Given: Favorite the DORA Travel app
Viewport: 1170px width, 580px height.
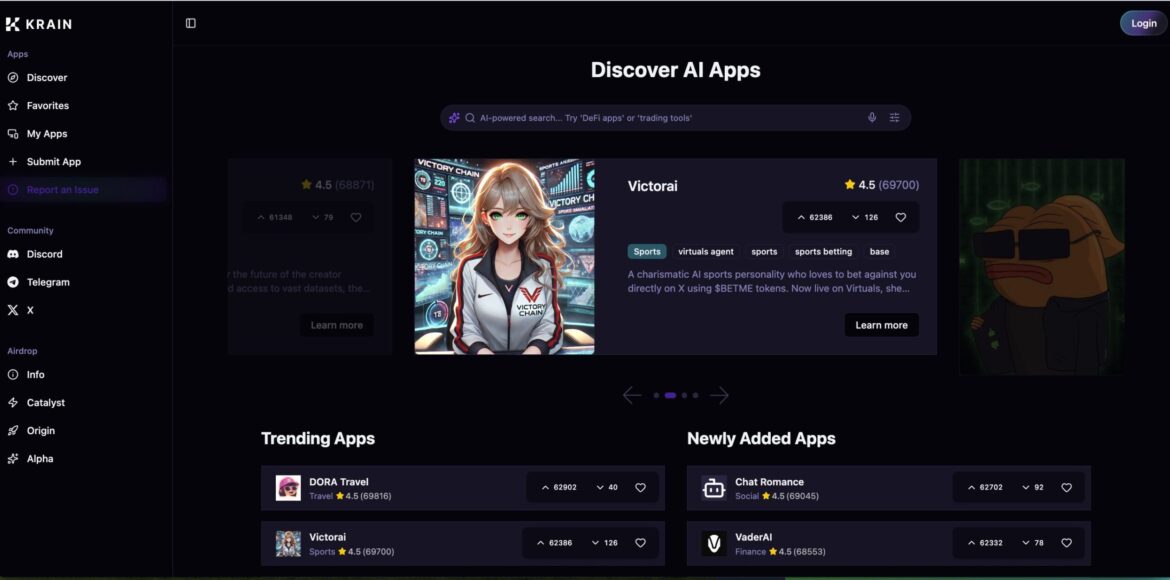Looking at the screenshot, I should click(x=640, y=488).
